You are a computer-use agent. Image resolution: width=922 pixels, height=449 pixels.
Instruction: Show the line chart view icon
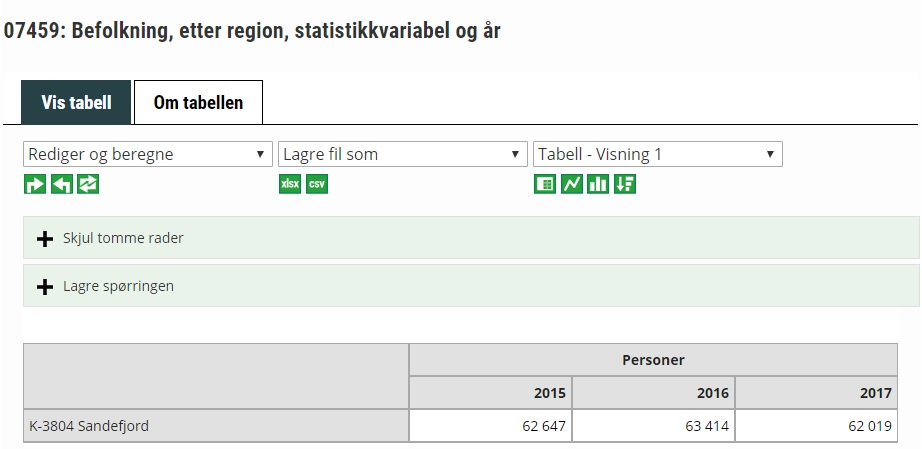[572, 184]
